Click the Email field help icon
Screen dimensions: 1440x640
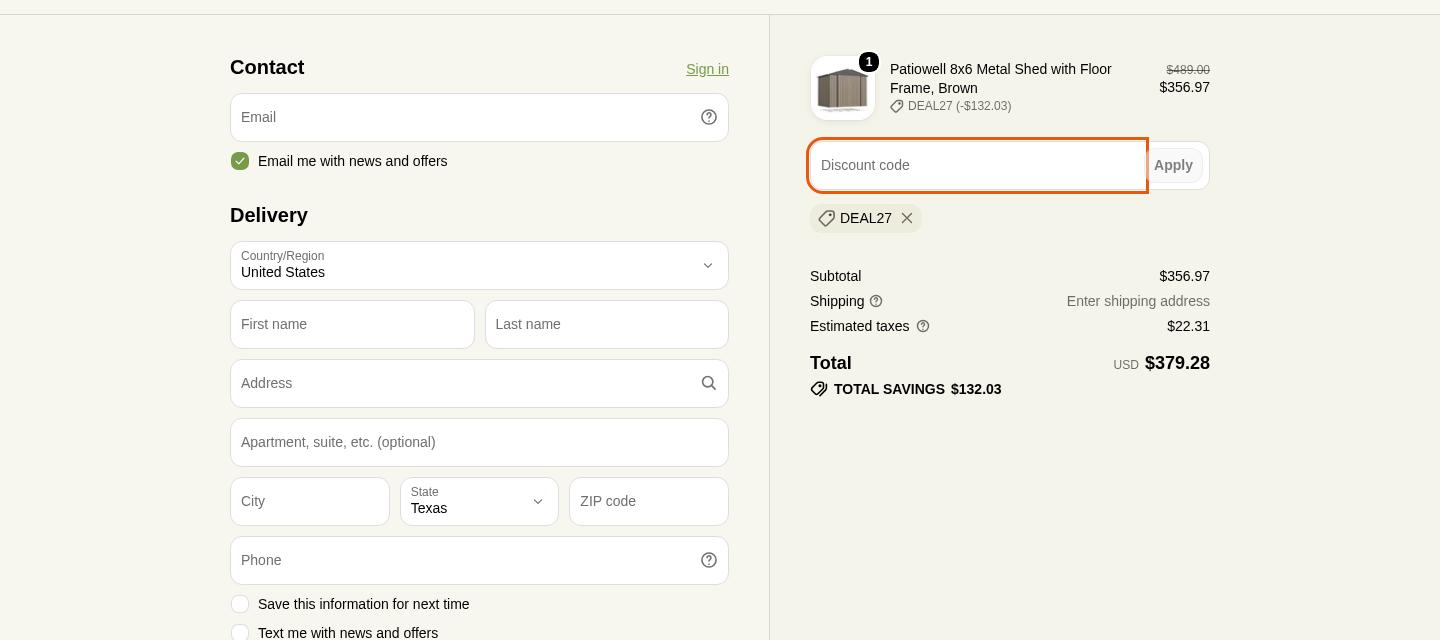(x=709, y=117)
